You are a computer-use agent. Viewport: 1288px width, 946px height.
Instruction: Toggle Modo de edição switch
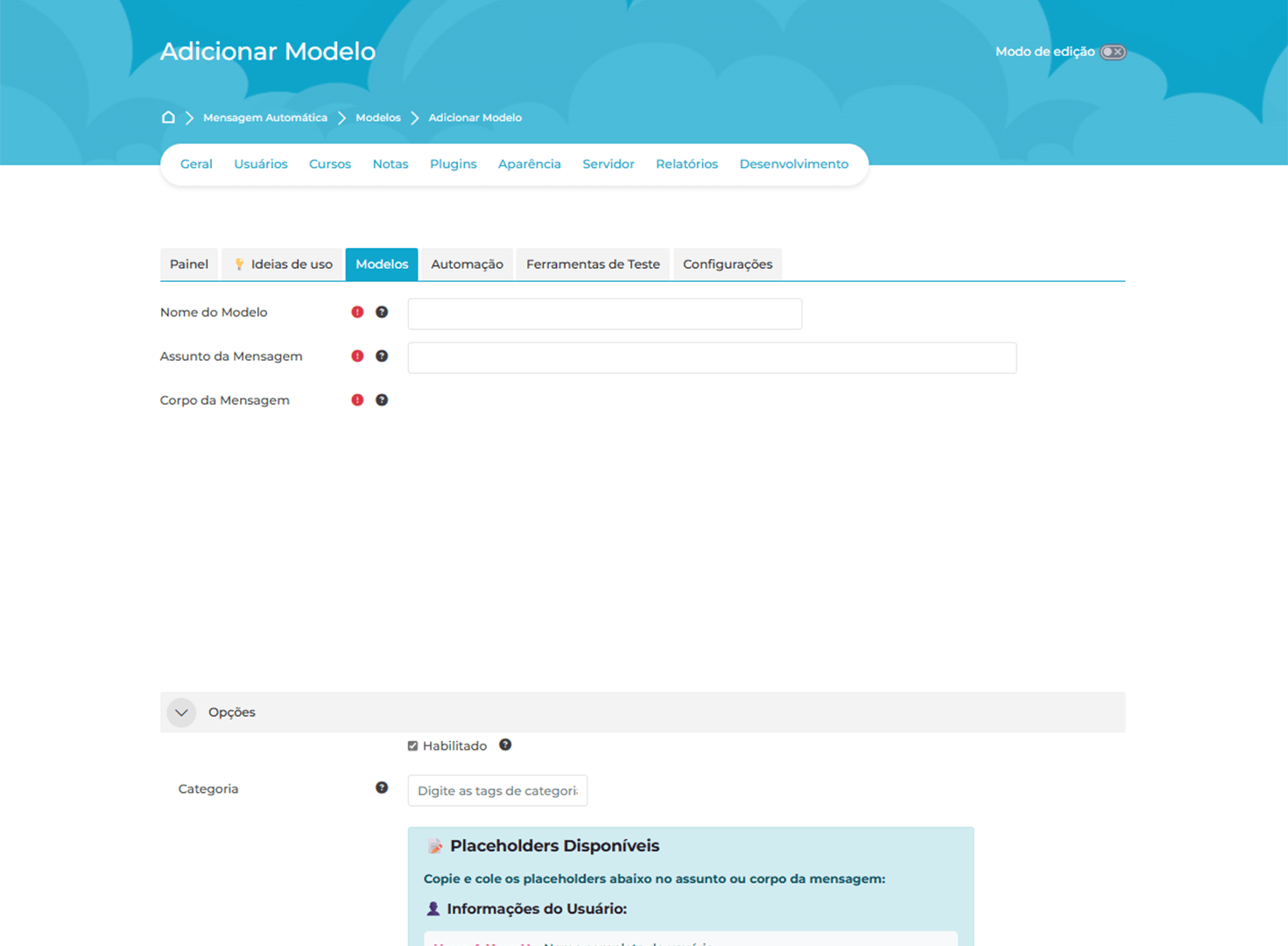click(1113, 52)
